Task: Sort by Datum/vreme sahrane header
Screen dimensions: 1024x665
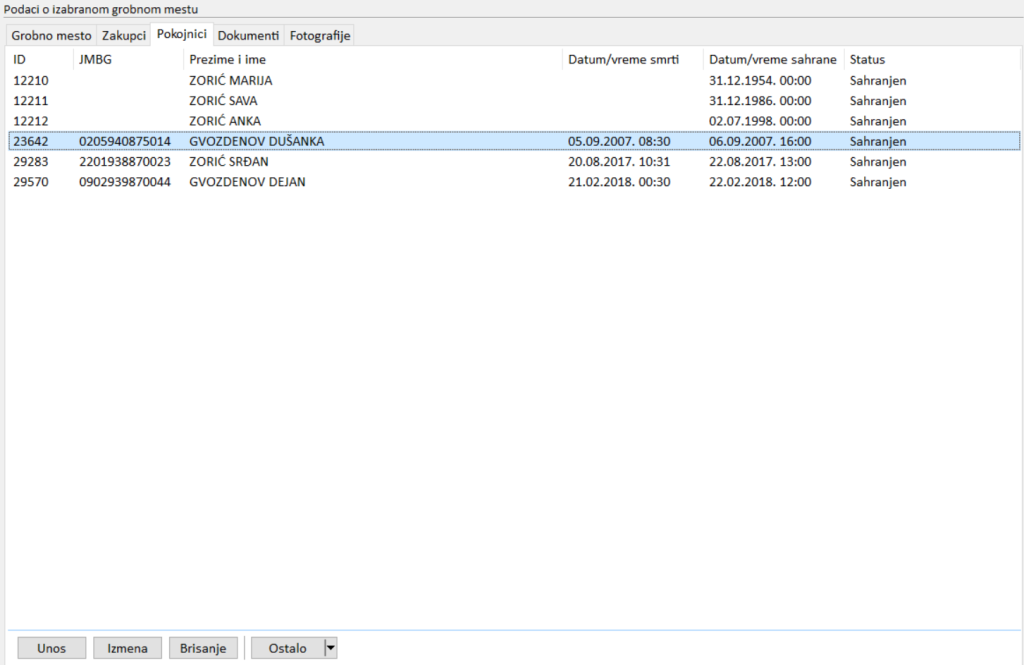Action: [772, 60]
